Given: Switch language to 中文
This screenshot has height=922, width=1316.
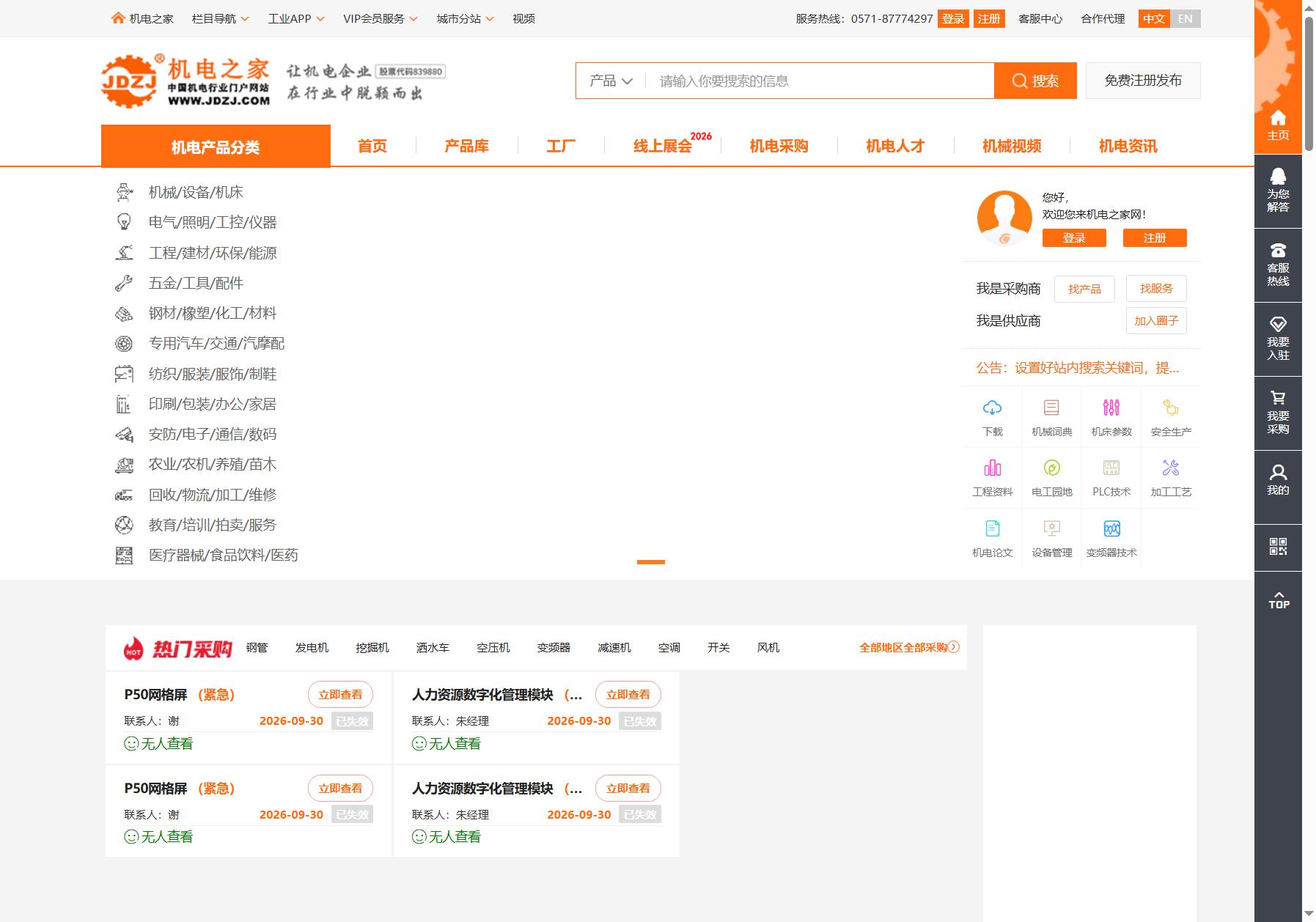Looking at the screenshot, I should point(1154,19).
